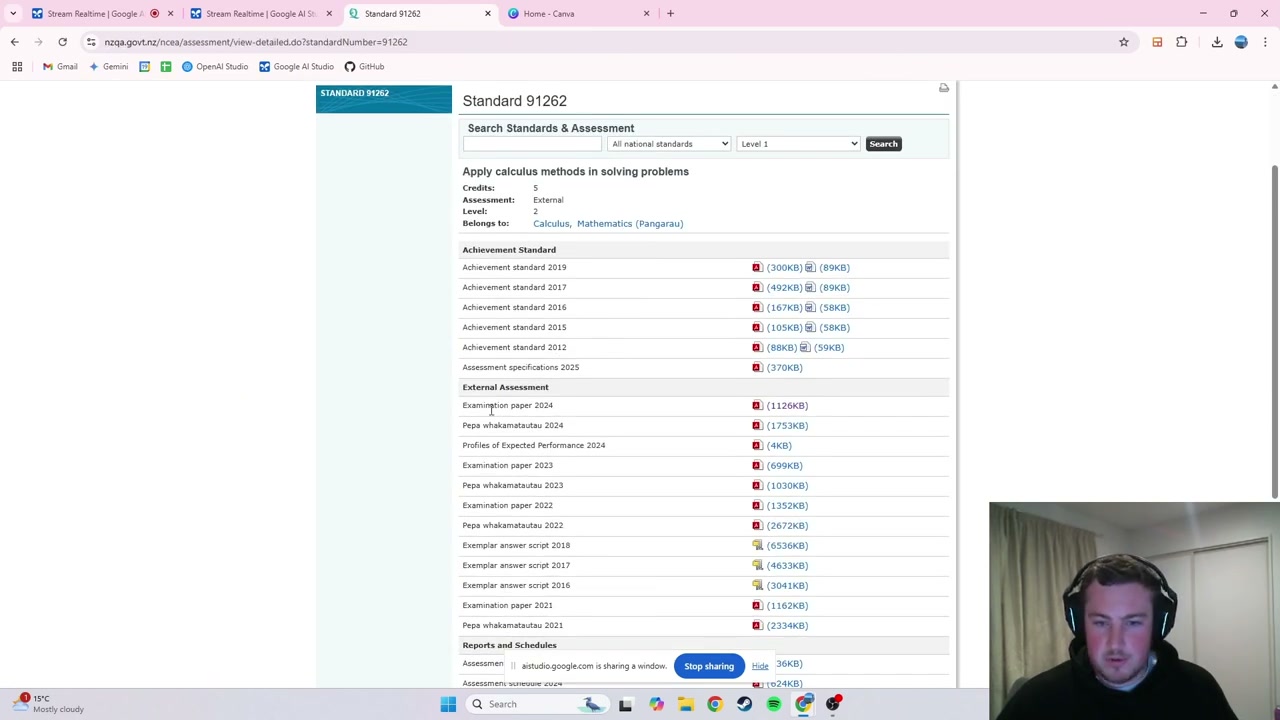Screen dimensions: 1280x720
Task: Open the (2672KB) Pepa whakamatautau 2022 link
Action: tap(787, 525)
